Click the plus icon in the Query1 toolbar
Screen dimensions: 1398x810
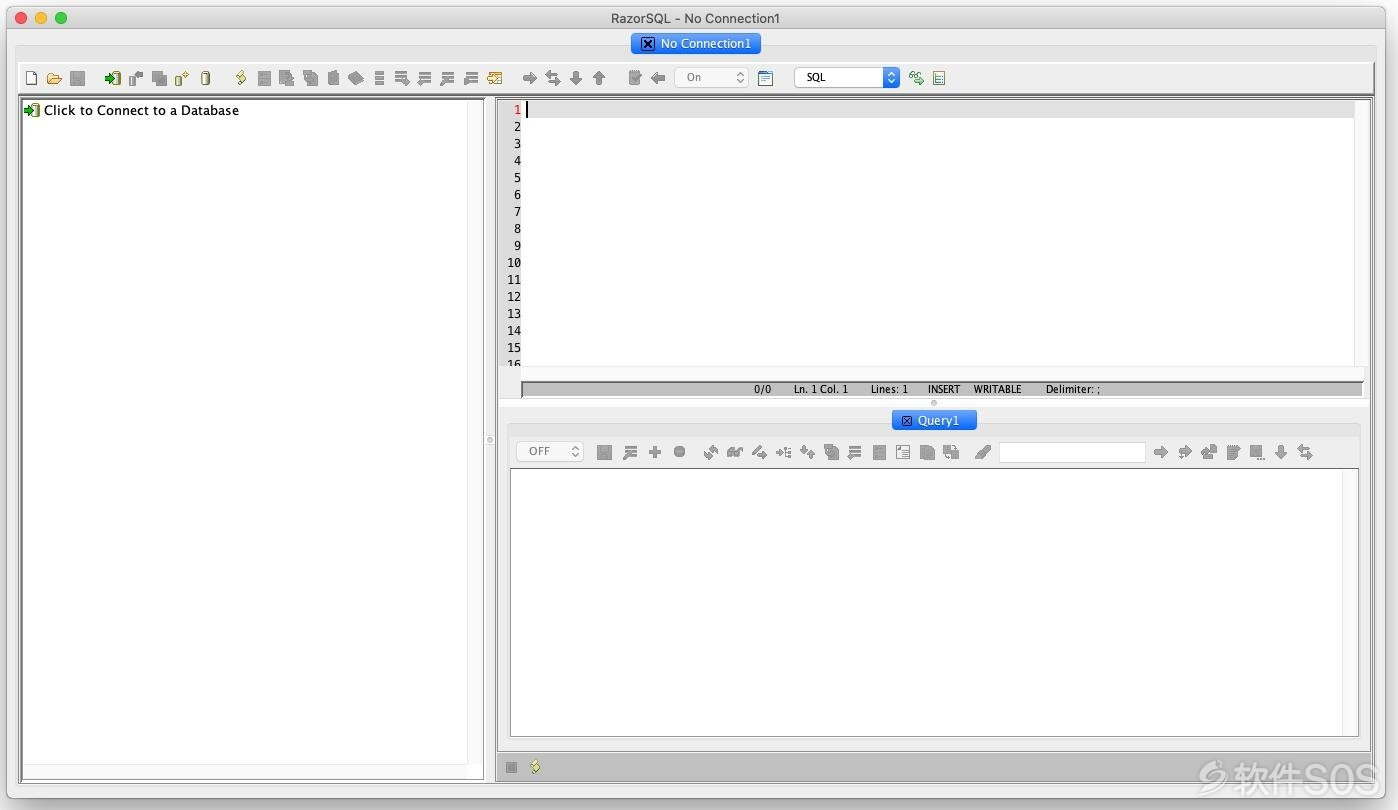tap(655, 452)
